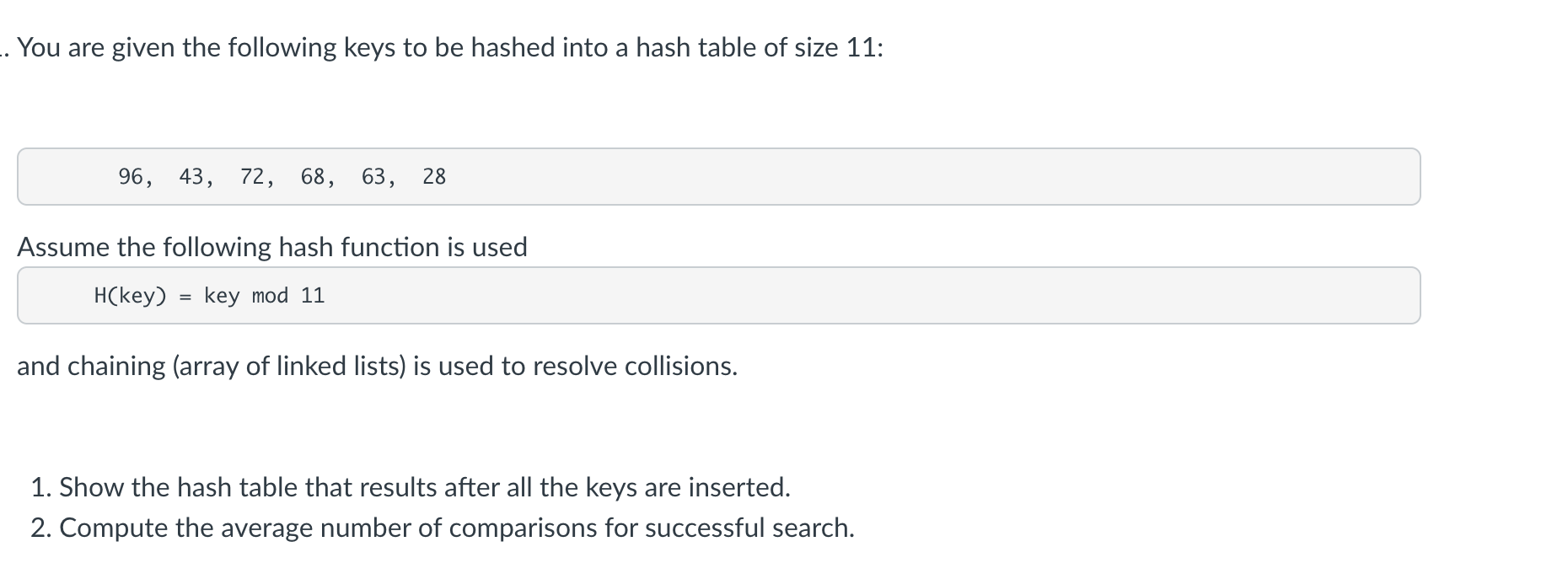Click the H(key) text in hash function box

[x=131, y=296]
